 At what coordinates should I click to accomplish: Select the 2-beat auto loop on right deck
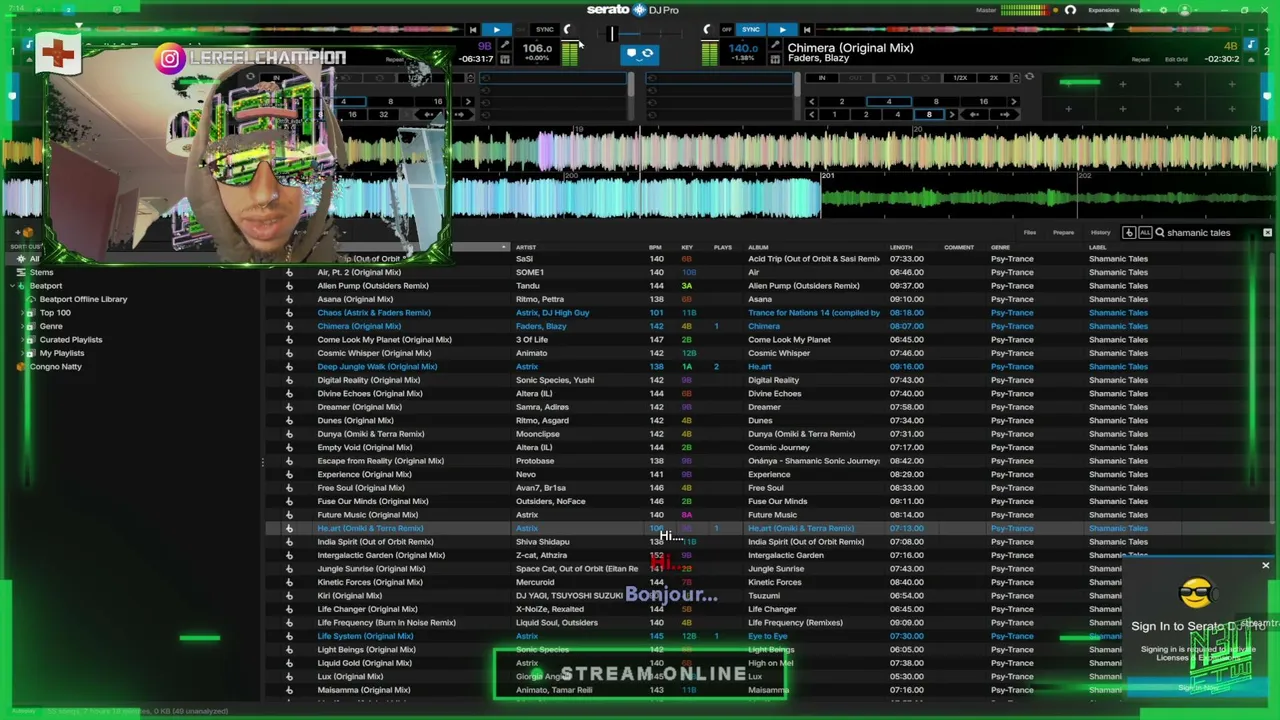(841, 102)
